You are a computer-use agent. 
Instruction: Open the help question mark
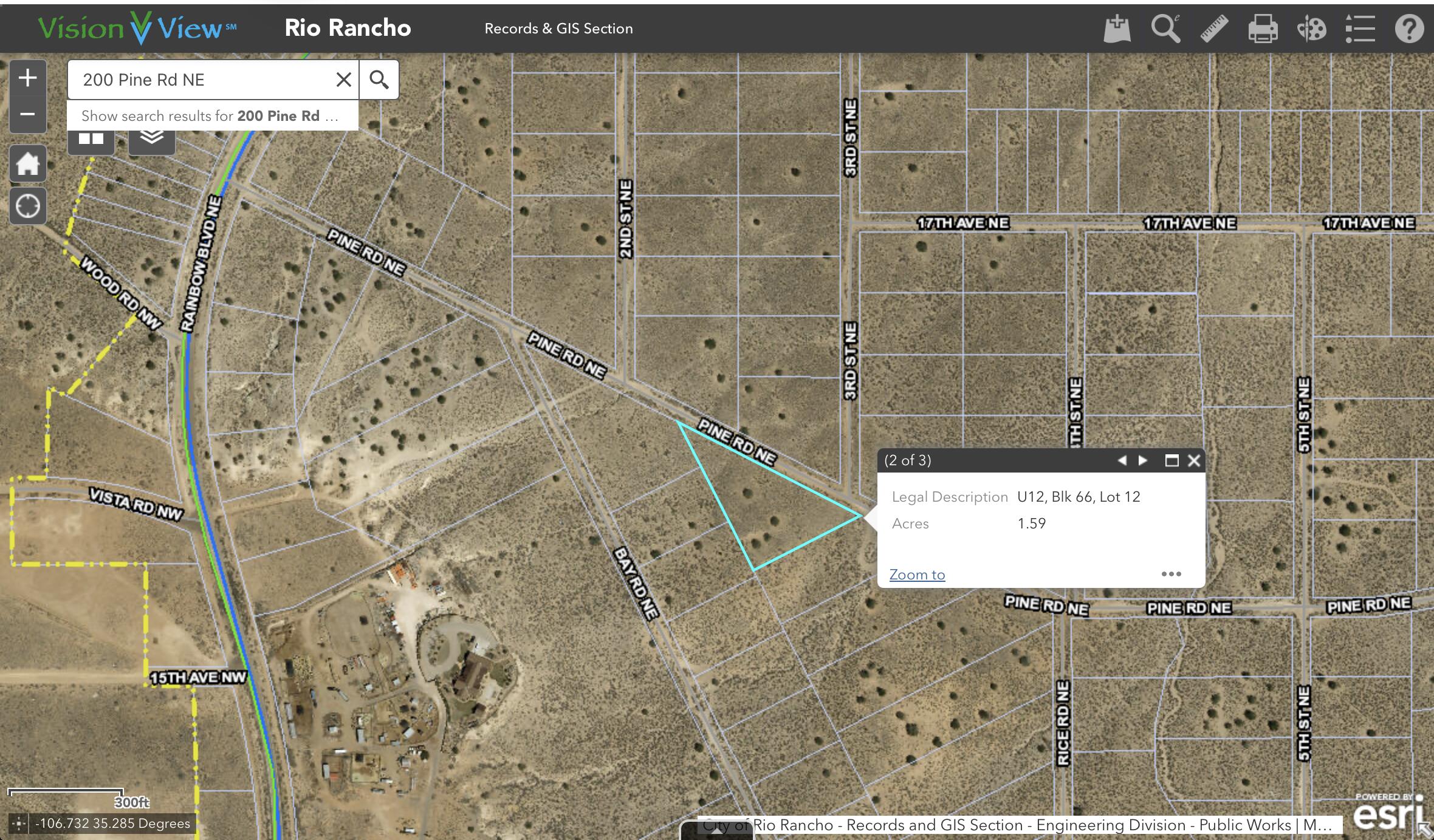(1409, 29)
